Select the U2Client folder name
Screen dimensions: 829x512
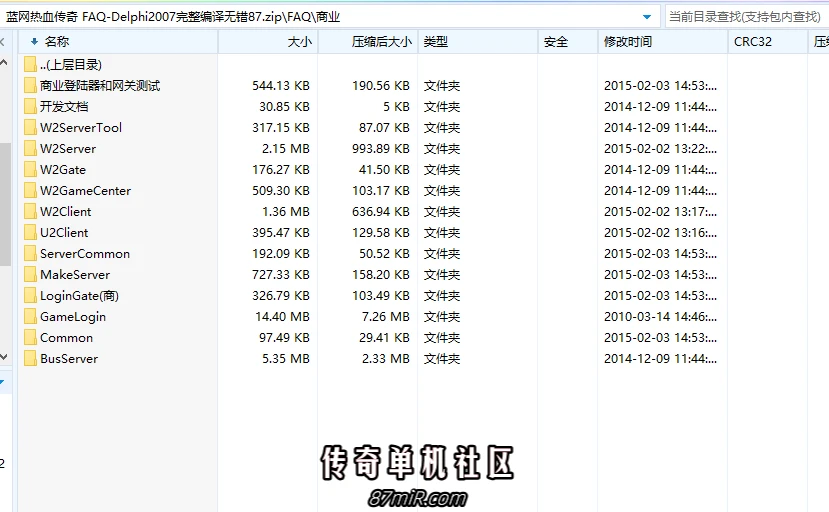pos(64,233)
